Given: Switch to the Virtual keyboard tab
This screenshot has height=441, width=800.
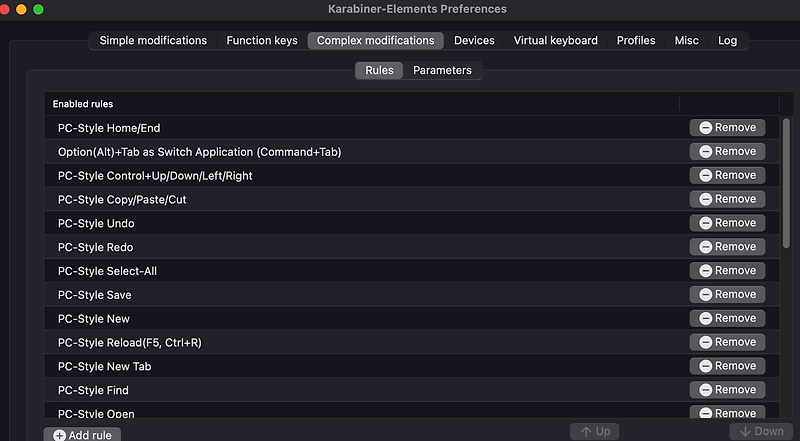Looking at the screenshot, I should (555, 40).
